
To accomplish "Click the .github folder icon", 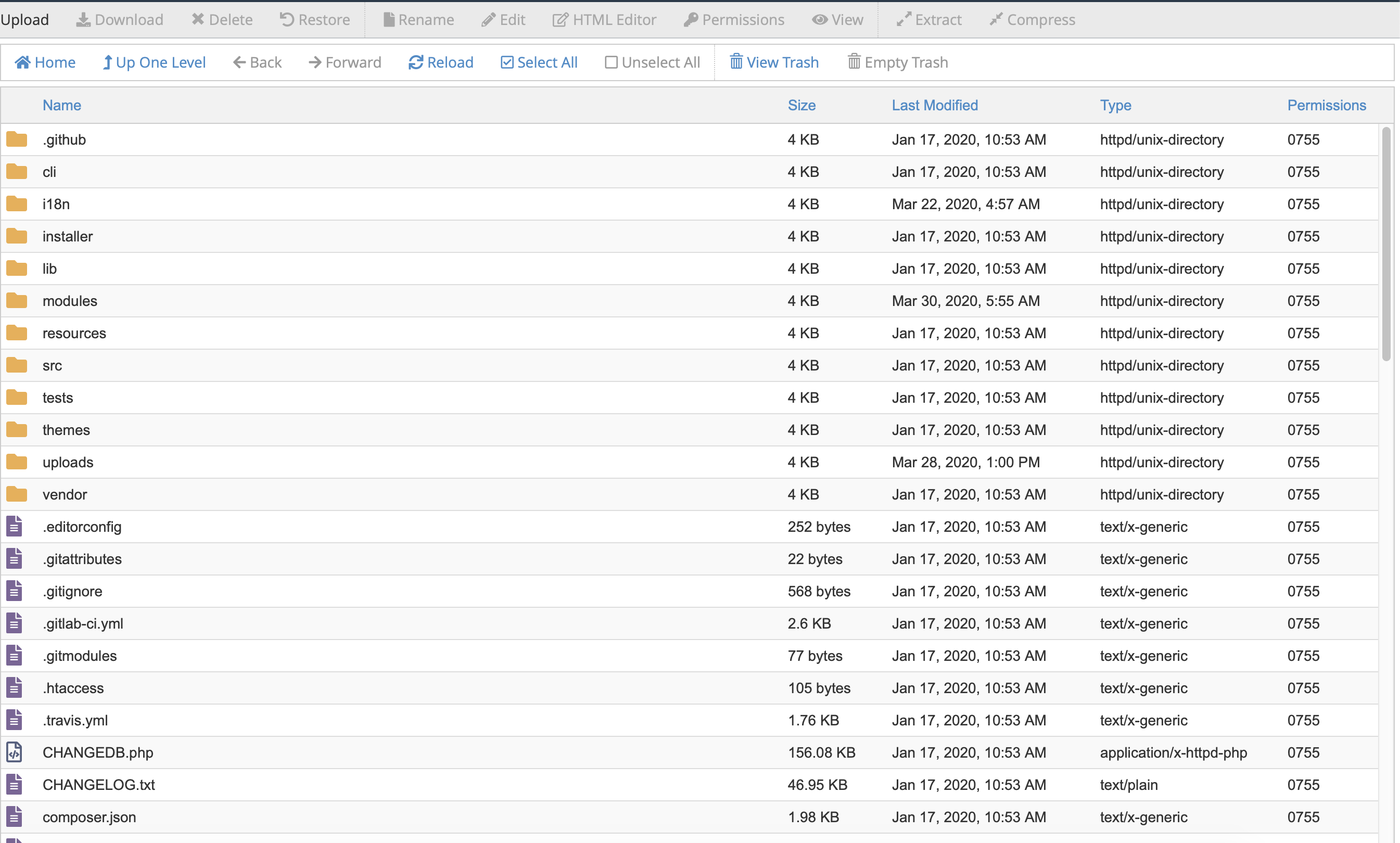I will [17, 139].
